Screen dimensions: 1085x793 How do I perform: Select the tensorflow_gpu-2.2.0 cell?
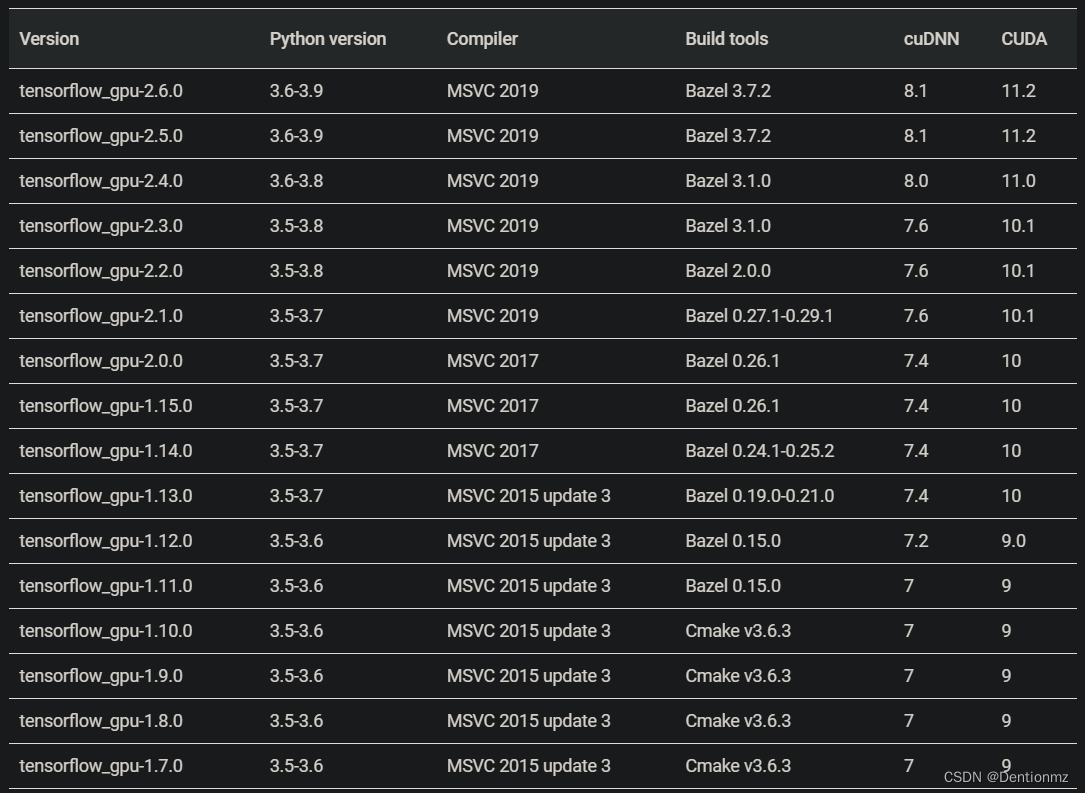pos(101,271)
